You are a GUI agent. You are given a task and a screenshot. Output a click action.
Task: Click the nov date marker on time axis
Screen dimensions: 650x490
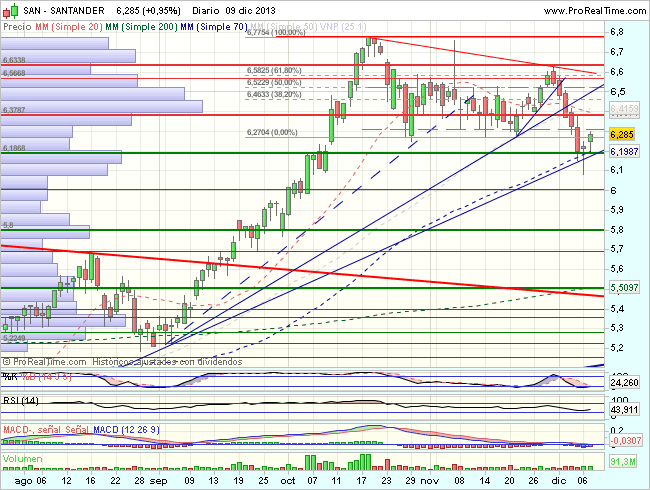tap(430, 481)
